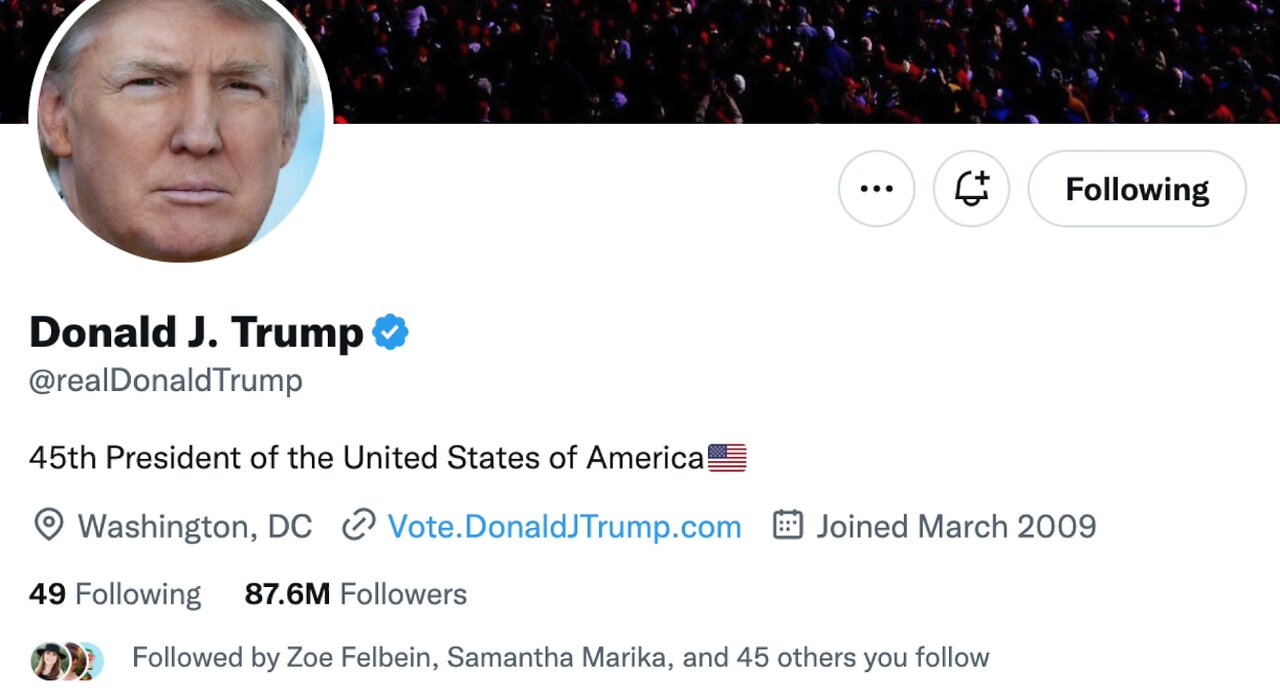
Task: Click the Washington, DC location text
Action: point(195,526)
